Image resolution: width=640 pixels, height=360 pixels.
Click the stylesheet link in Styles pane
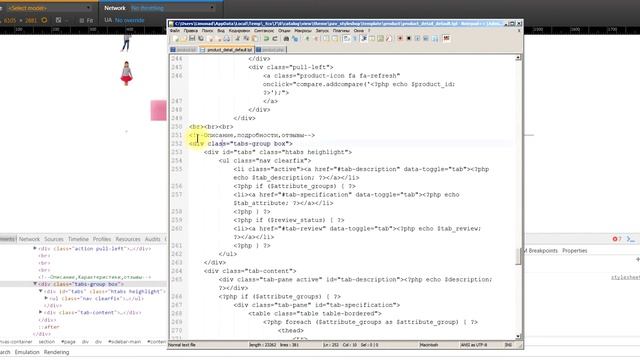[x=625, y=277]
